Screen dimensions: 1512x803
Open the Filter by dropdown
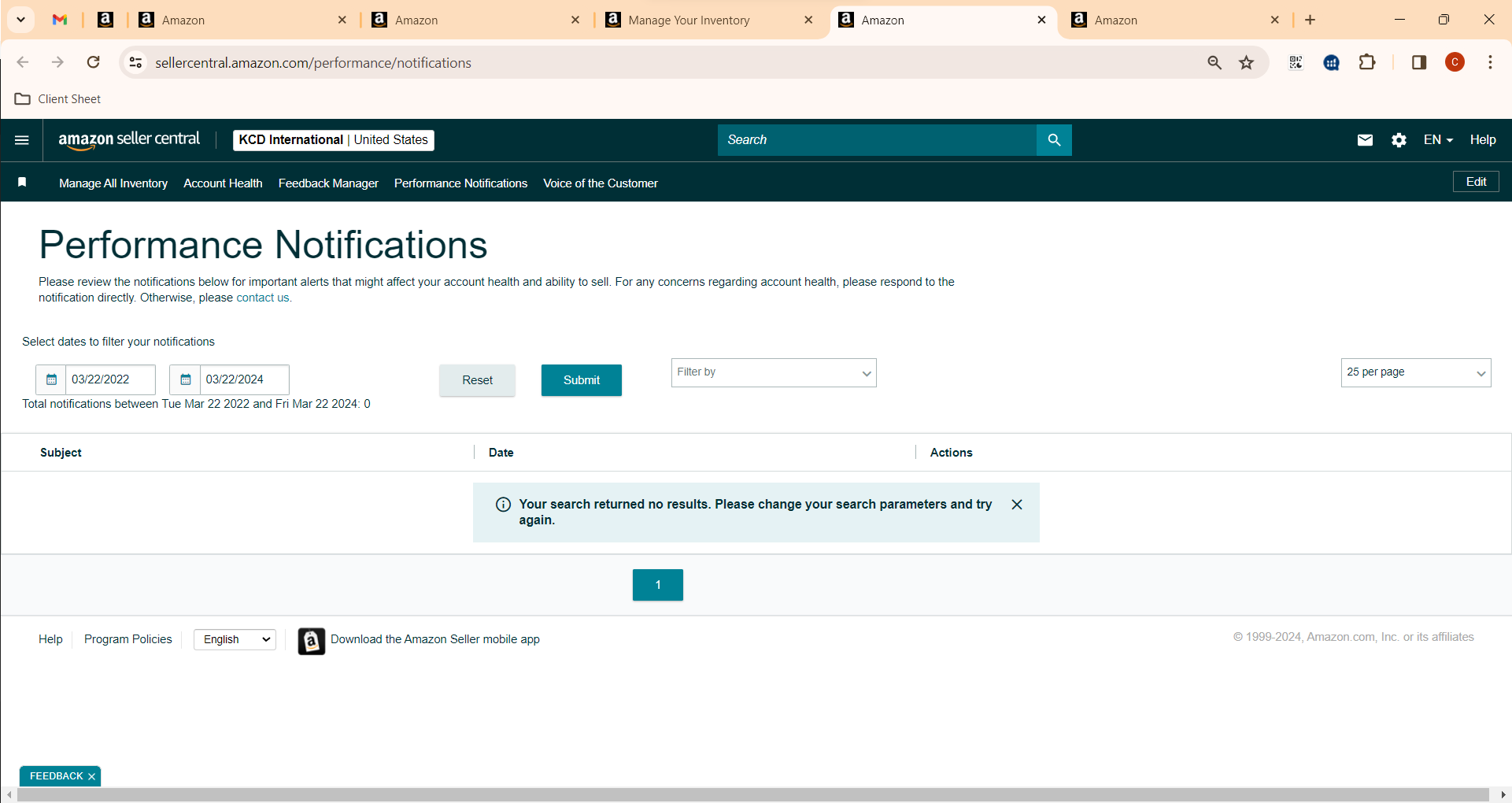click(x=774, y=372)
